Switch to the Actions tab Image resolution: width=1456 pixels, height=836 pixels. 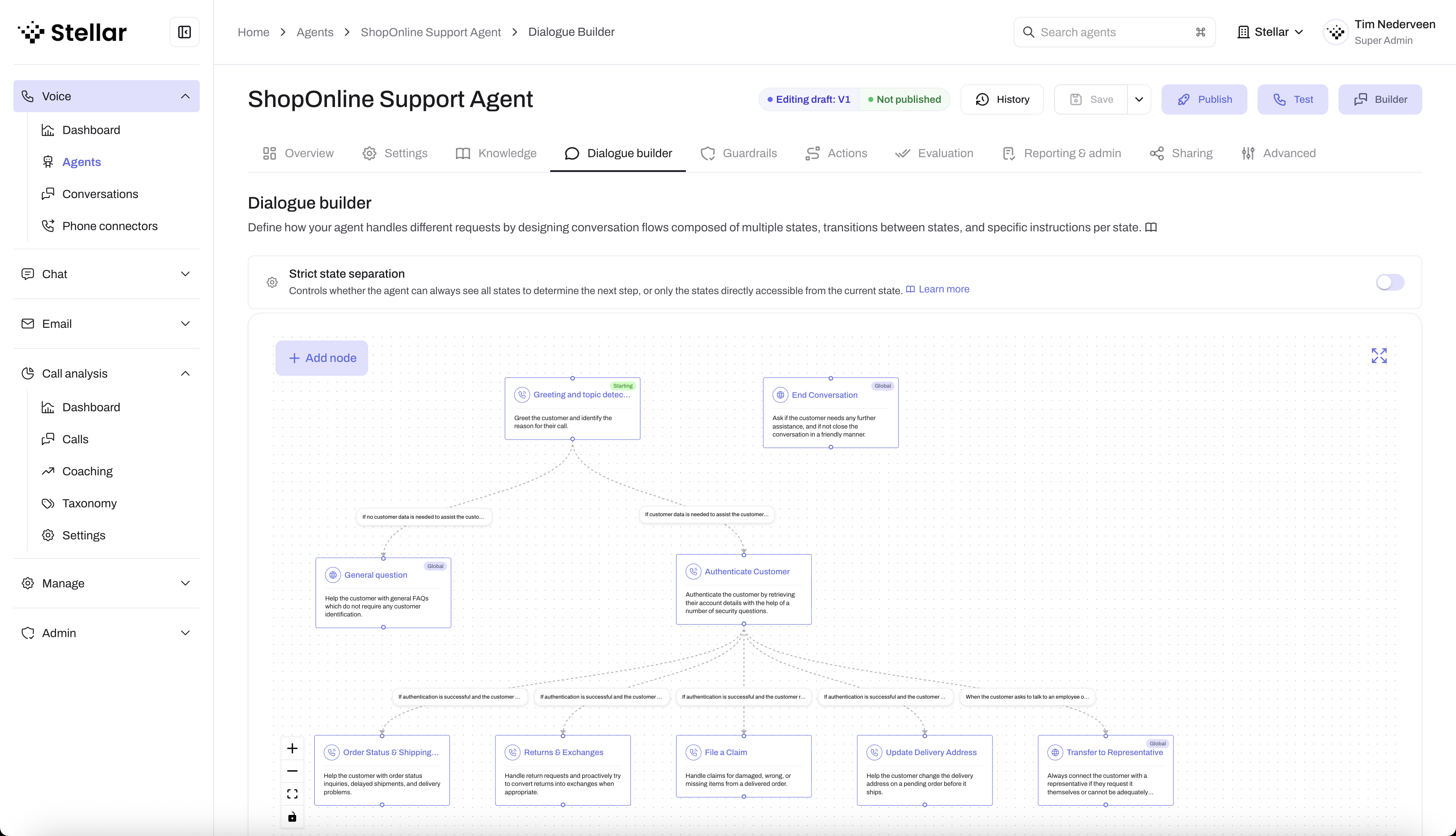pyautogui.click(x=836, y=153)
